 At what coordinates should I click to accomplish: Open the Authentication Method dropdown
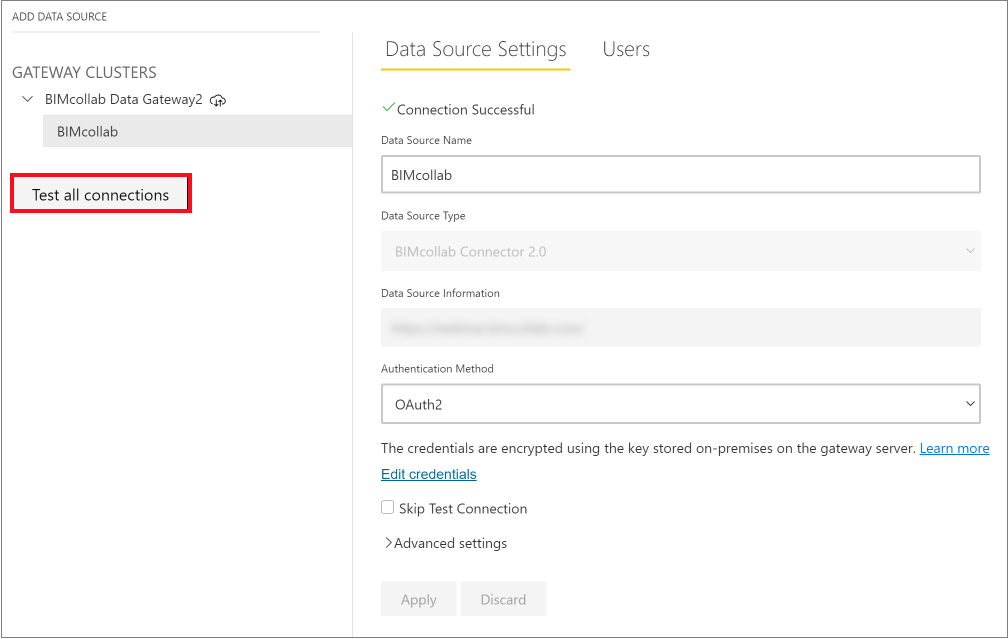coord(681,404)
